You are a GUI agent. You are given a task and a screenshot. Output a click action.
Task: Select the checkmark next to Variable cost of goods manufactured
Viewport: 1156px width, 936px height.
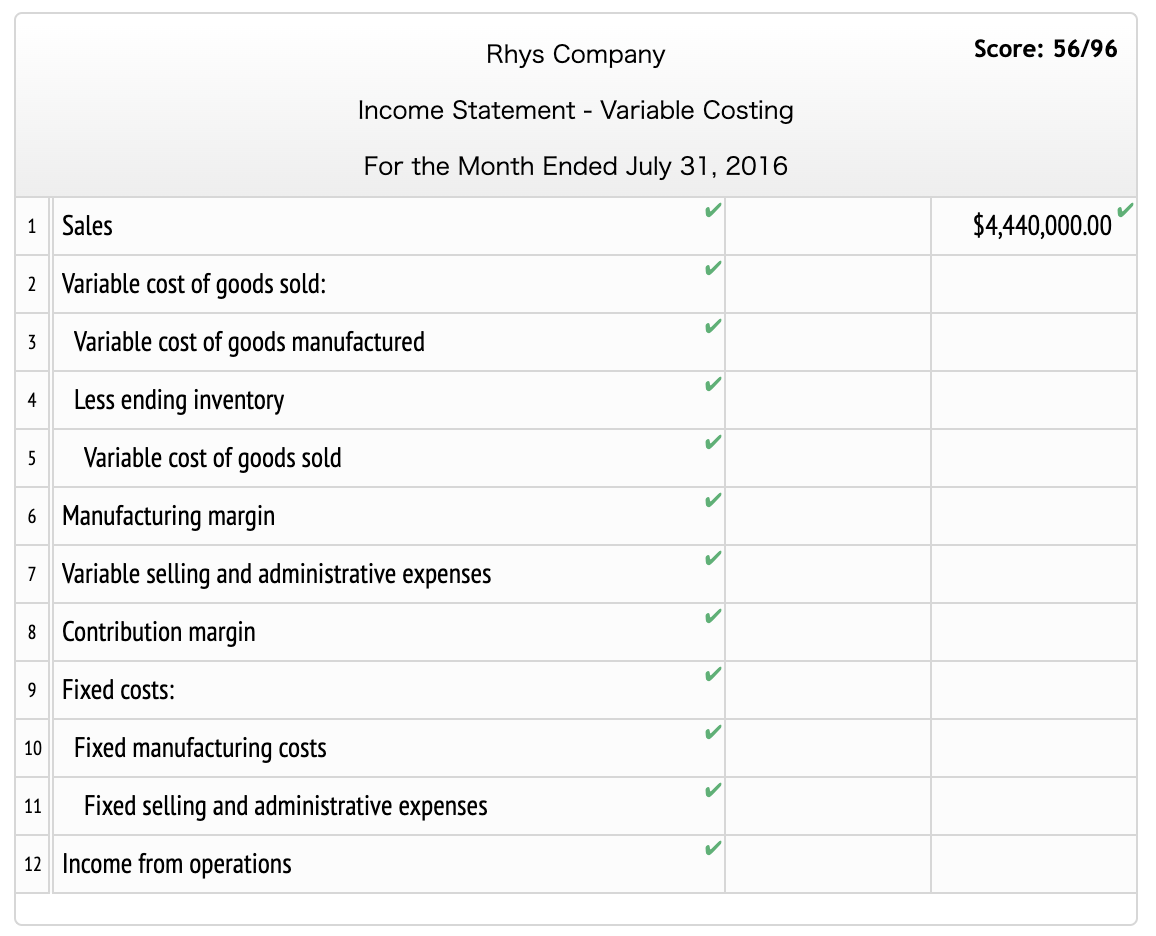[x=713, y=326]
